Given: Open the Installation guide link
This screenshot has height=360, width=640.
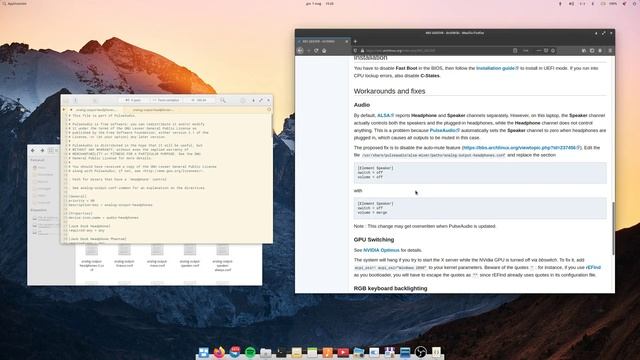Looking at the screenshot, I should 497,68.
